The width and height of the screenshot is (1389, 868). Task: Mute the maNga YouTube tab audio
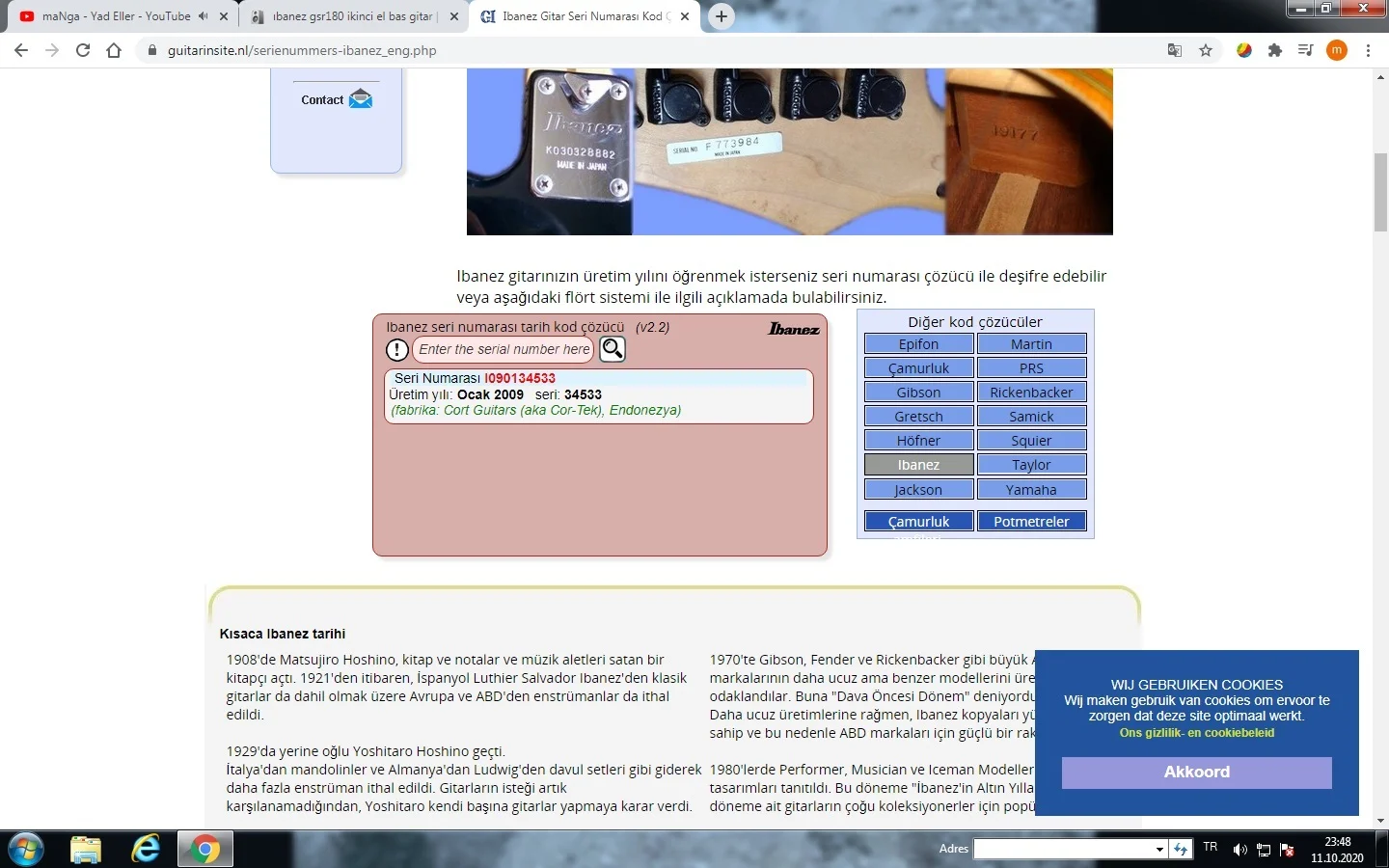point(203,16)
